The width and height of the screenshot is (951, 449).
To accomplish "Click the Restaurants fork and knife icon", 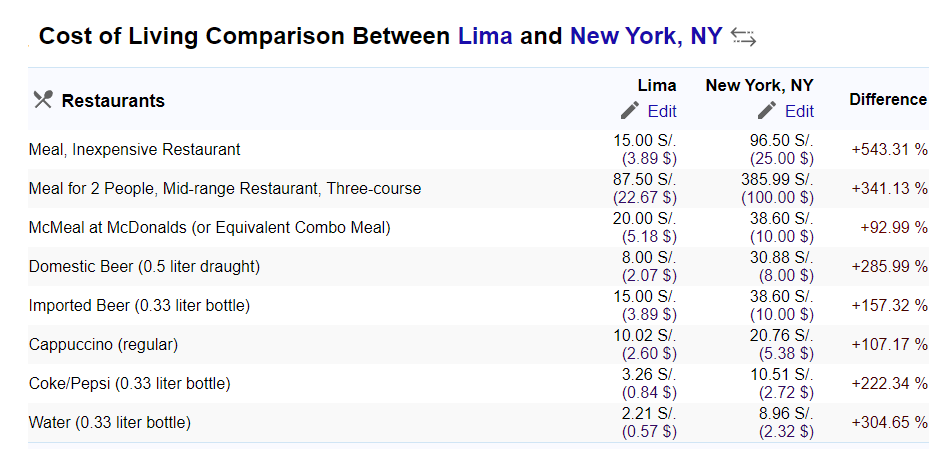I will coord(43,100).
